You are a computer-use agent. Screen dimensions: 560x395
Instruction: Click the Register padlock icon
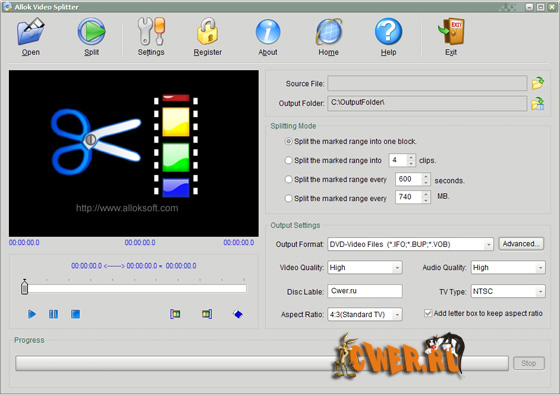click(208, 32)
